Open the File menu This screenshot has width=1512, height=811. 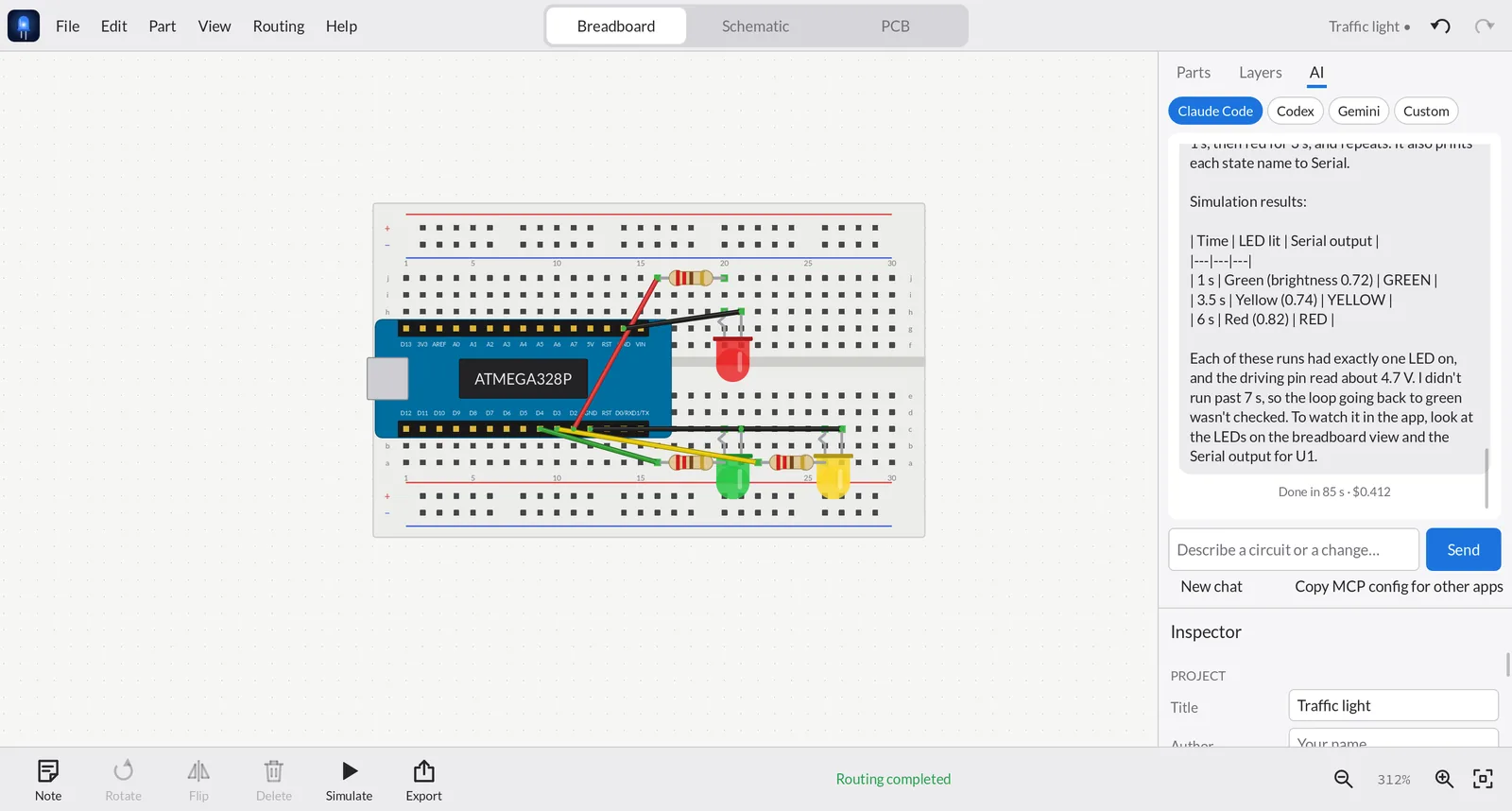tap(68, 26)
